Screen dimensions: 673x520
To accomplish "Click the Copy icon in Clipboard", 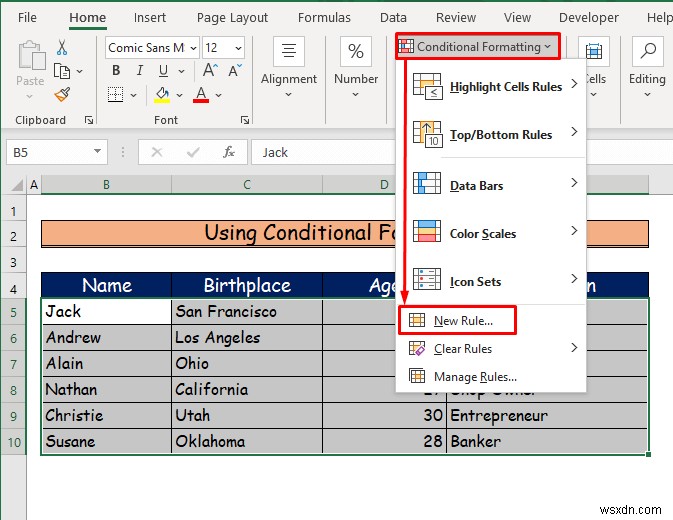I will pos(62,71).
